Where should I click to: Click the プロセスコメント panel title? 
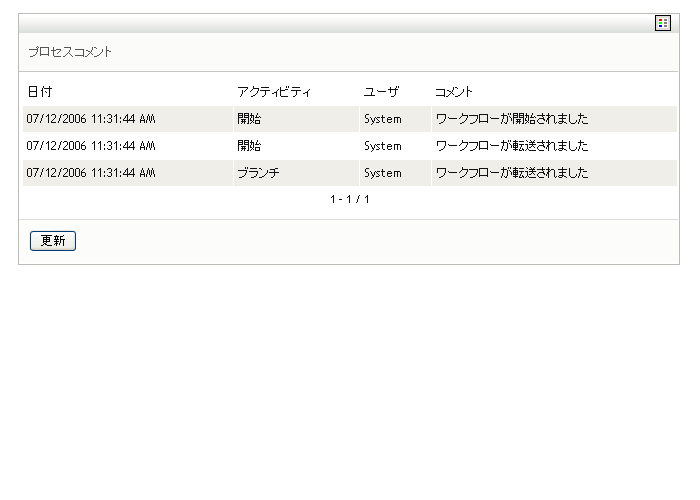[70, 52]
